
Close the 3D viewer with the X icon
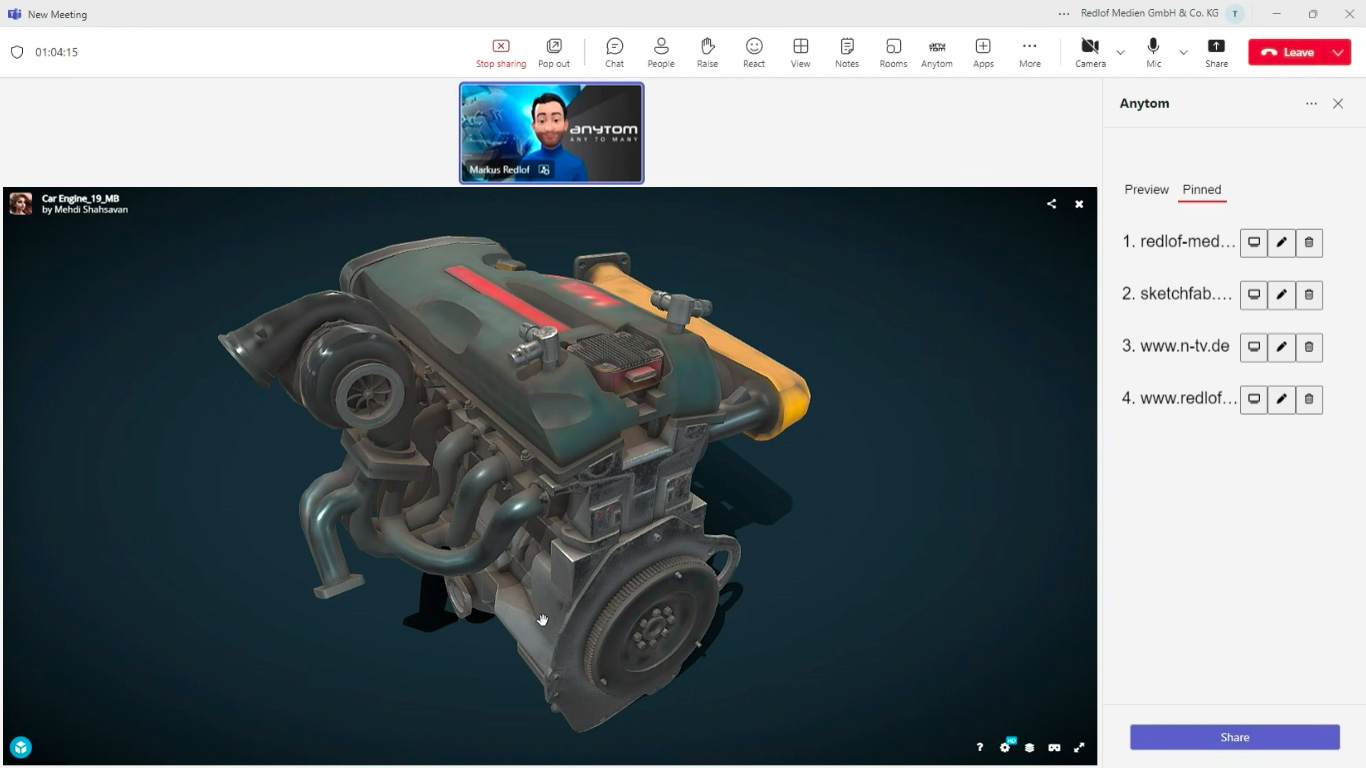tap(1079, 204)
